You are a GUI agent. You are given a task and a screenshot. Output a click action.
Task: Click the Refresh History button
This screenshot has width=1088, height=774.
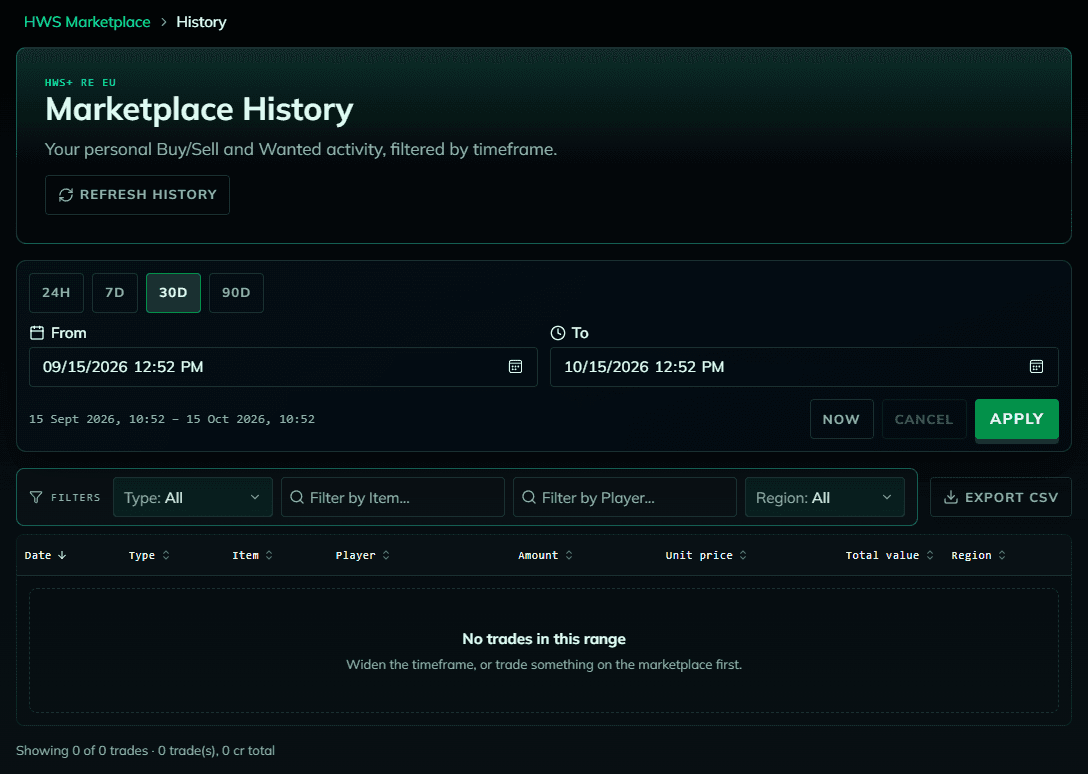137,195
